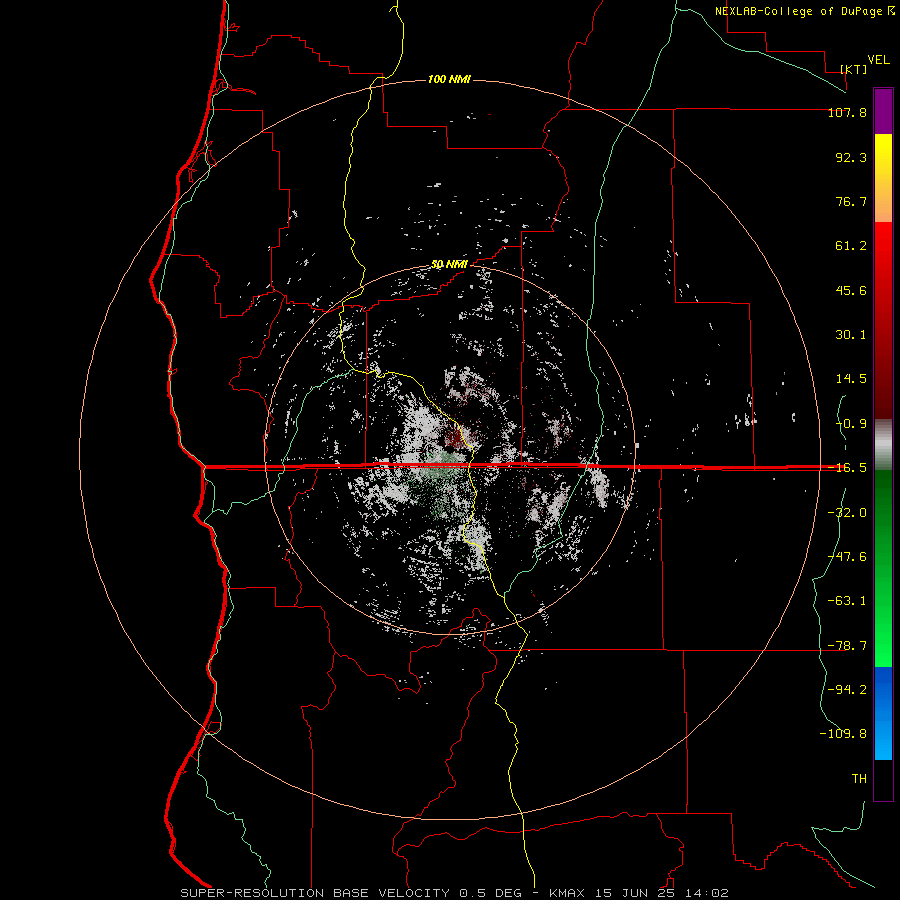Click the VEL legend heading
This screenshot has height=900, width=900.
coord(878,60)
